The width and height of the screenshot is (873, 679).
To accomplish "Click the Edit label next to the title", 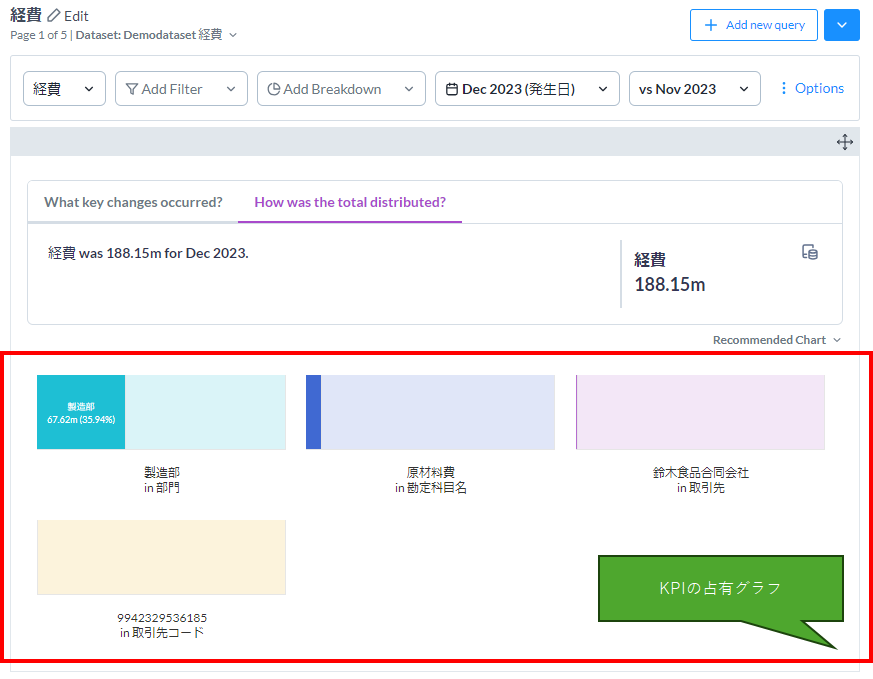I will pyautogui.click(x=76, y=16).
